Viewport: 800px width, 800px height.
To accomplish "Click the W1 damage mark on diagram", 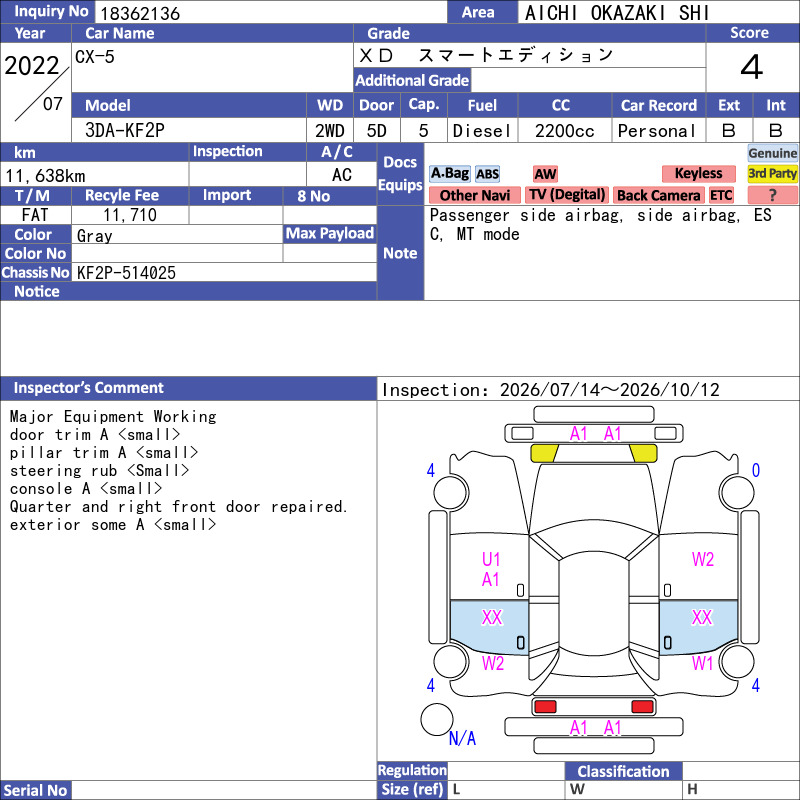I will [x=702, y=663].
